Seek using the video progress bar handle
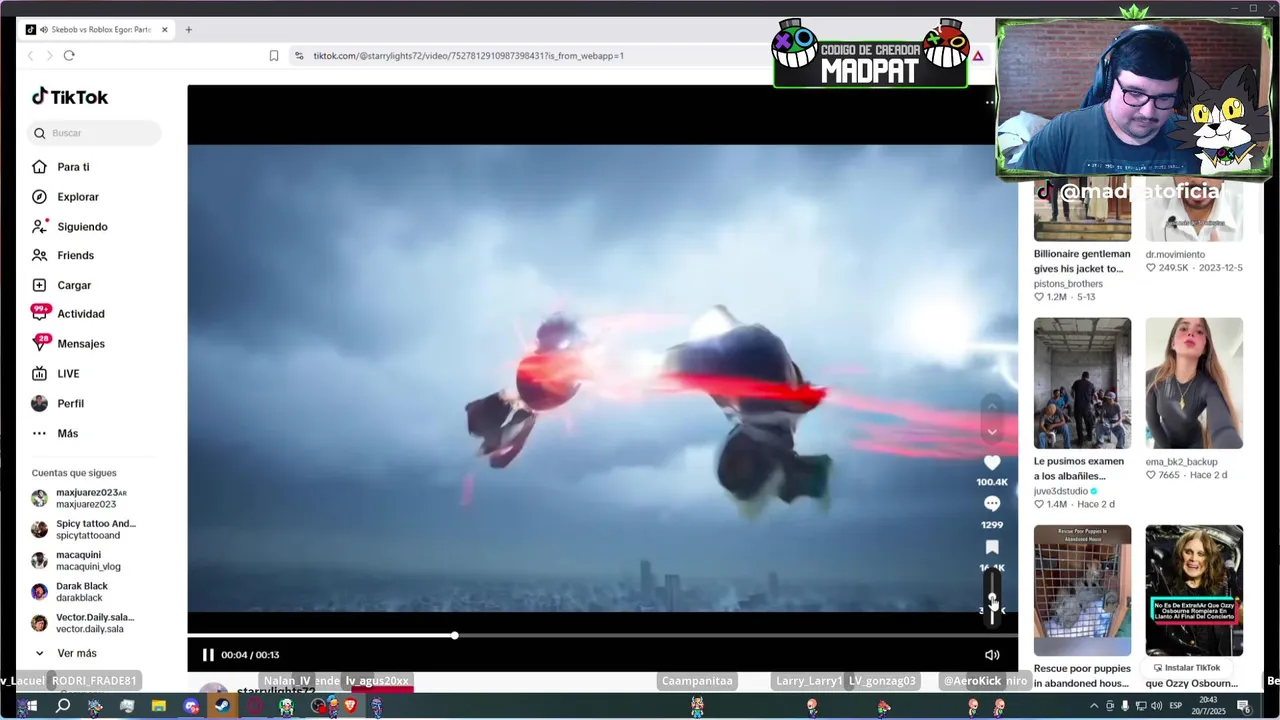The image size is (1280, 720). click(455, 635)
